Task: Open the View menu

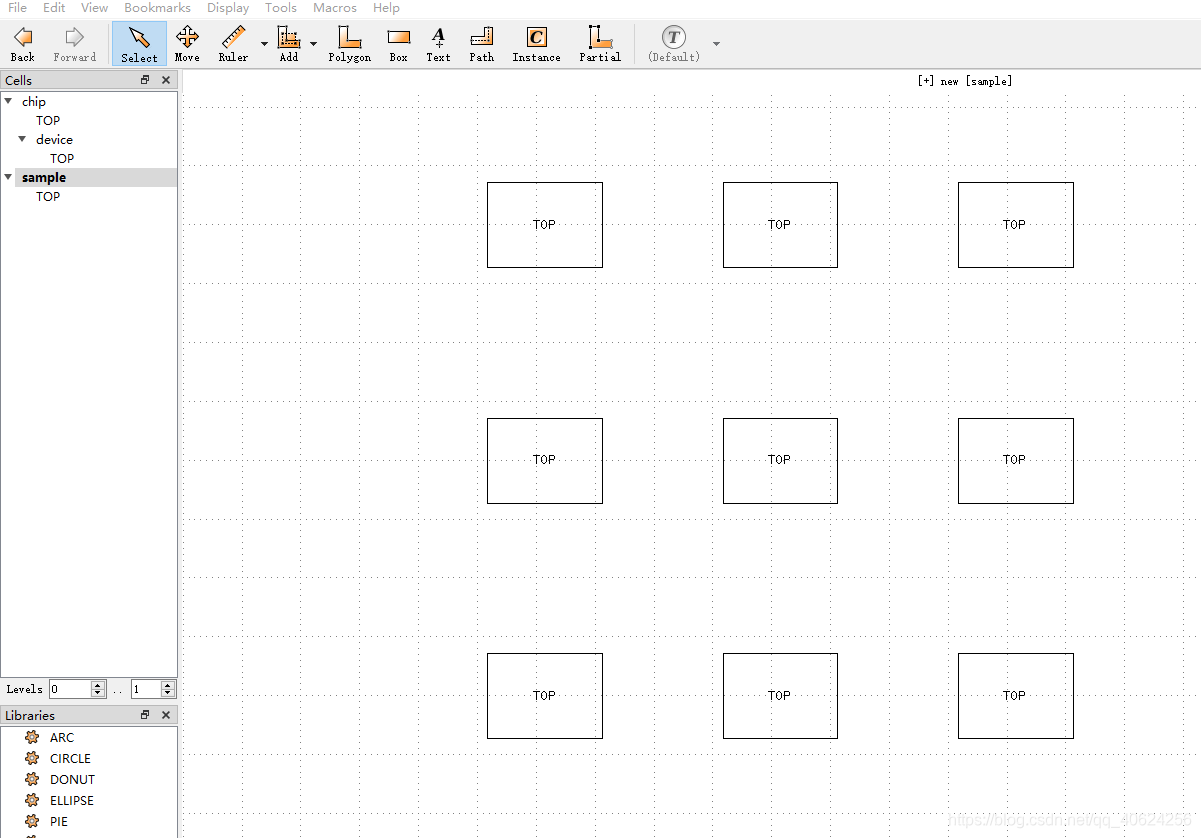Action: (x=95, y=8)
